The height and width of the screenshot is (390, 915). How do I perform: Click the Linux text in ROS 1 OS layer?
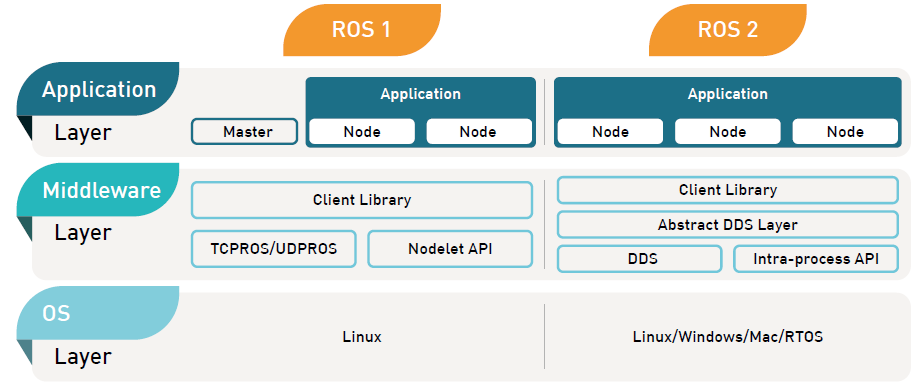point(362,337)
